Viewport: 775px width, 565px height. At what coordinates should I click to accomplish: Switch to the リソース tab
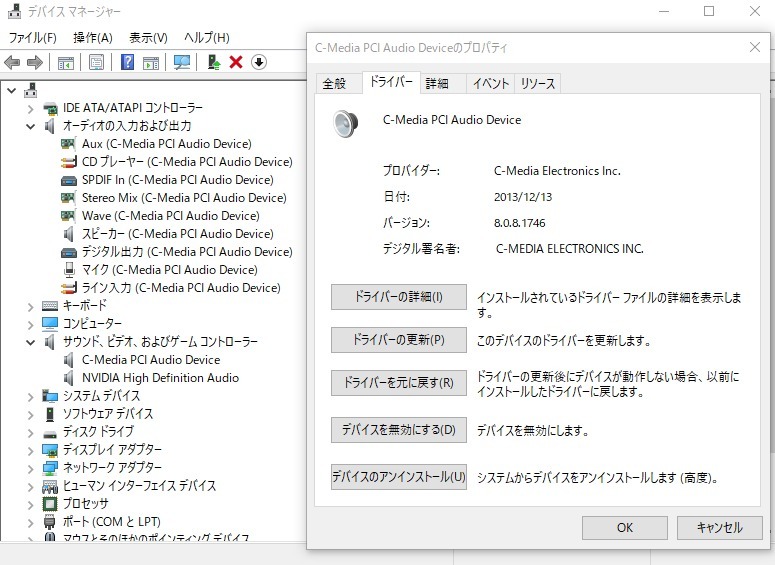[x=538, y=84]
